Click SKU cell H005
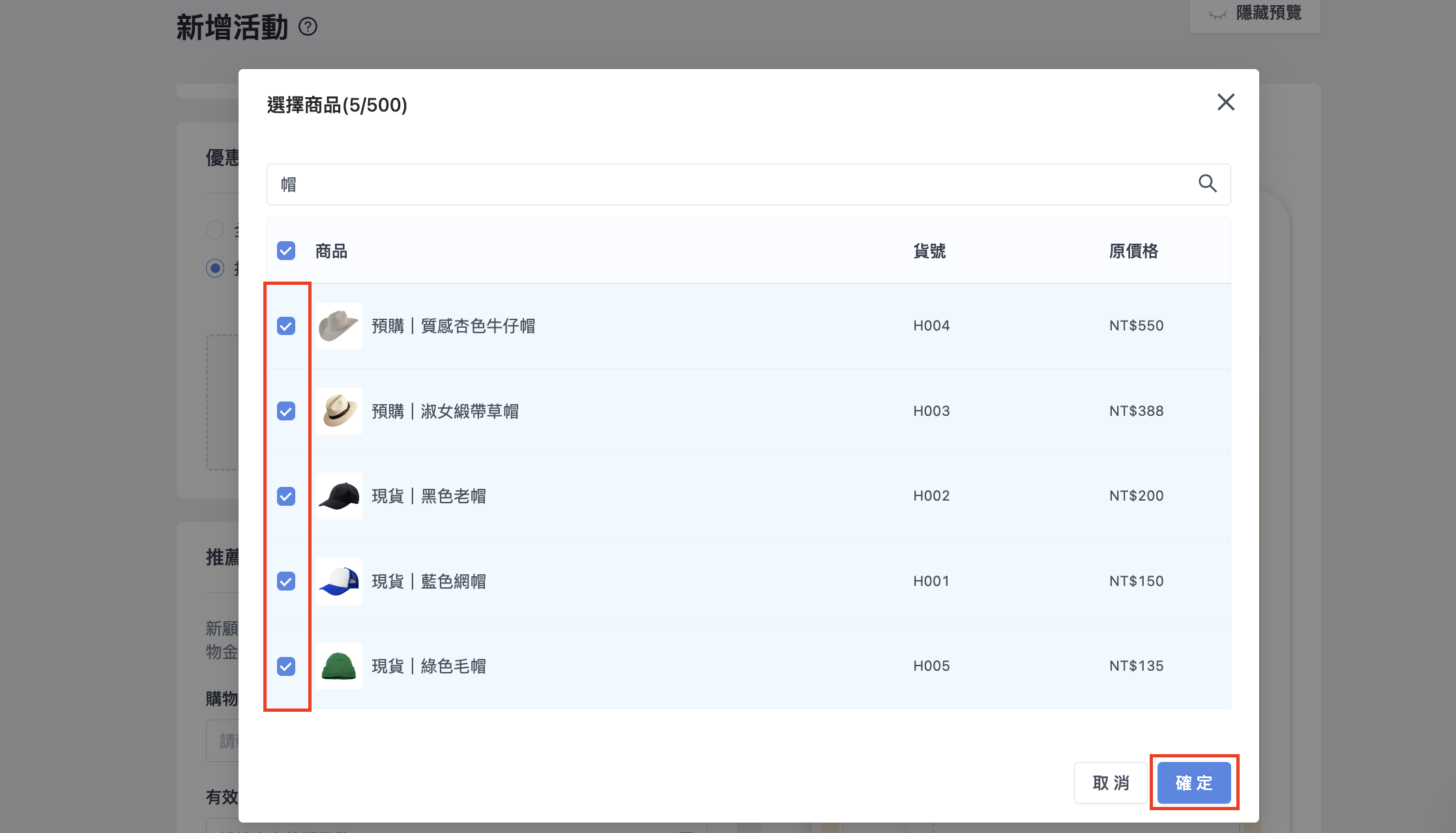This screenshot has width=1456, height=833. (x=931, y=666)
